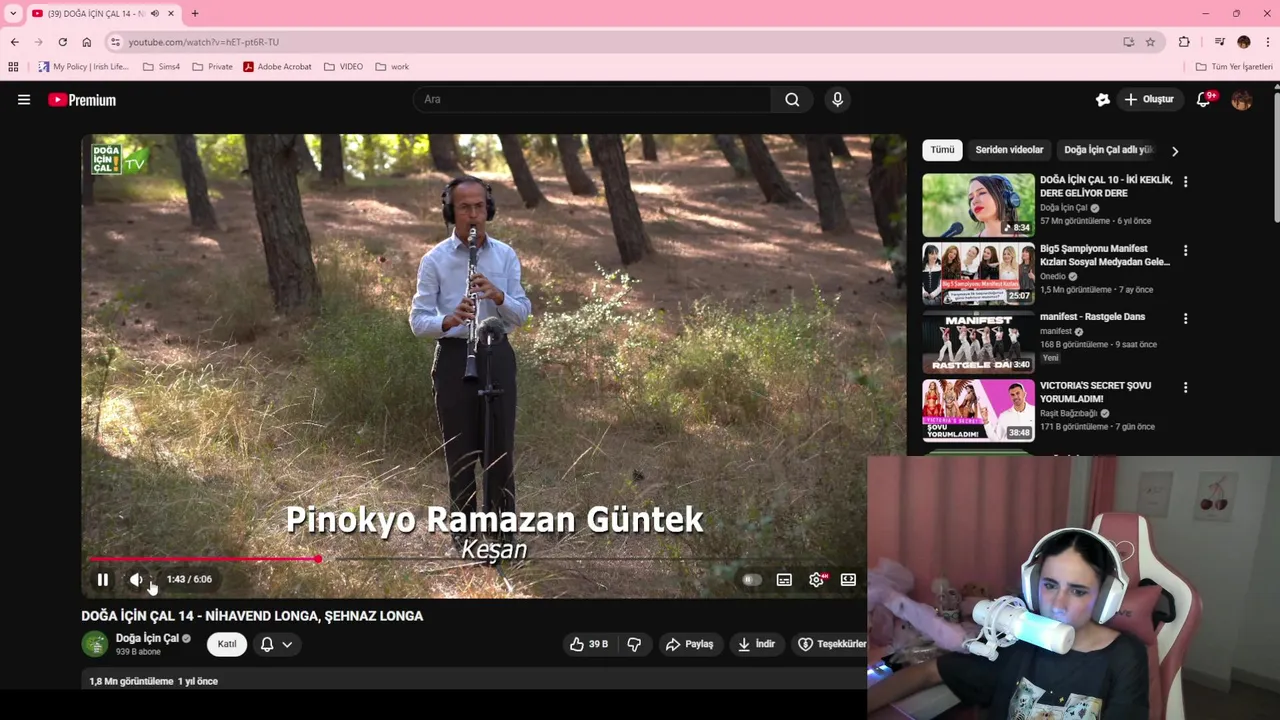This screenshot has width=1280, height=720.
Task: Open the notifications bell
Action: point(1204,99)
